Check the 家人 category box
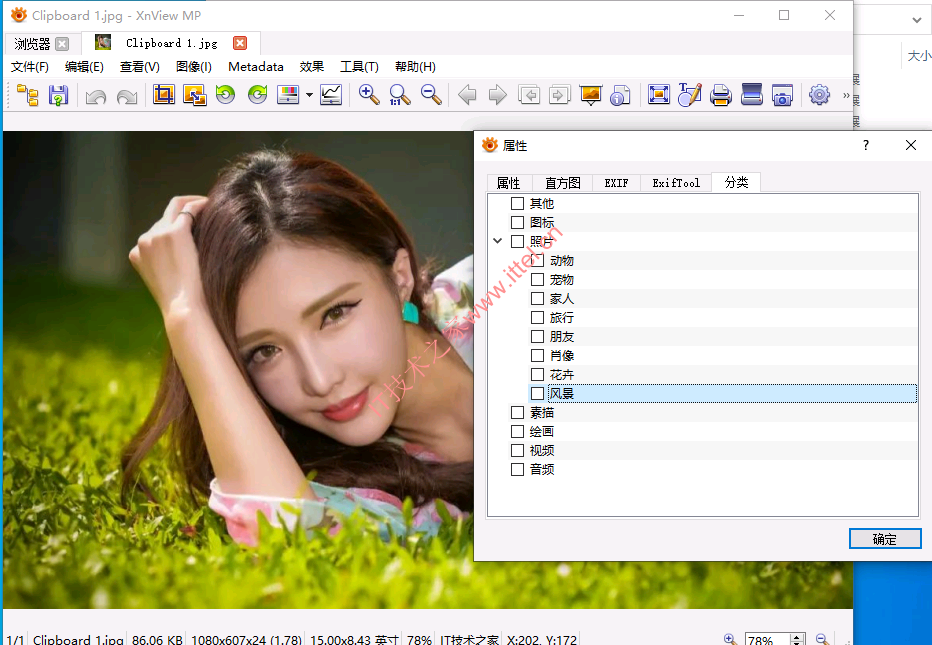The width and height of the screenshot is (932, 645). [x=537, y=299]
